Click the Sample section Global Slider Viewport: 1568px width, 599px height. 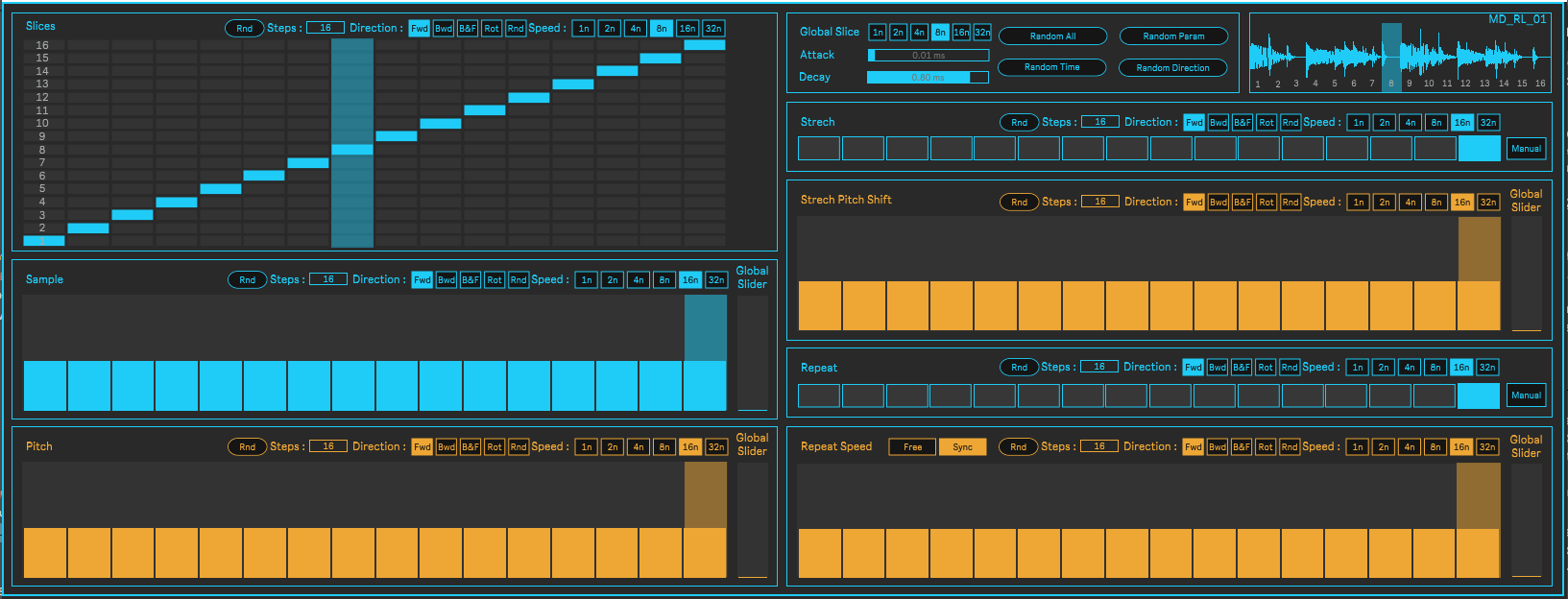(752, 353)
